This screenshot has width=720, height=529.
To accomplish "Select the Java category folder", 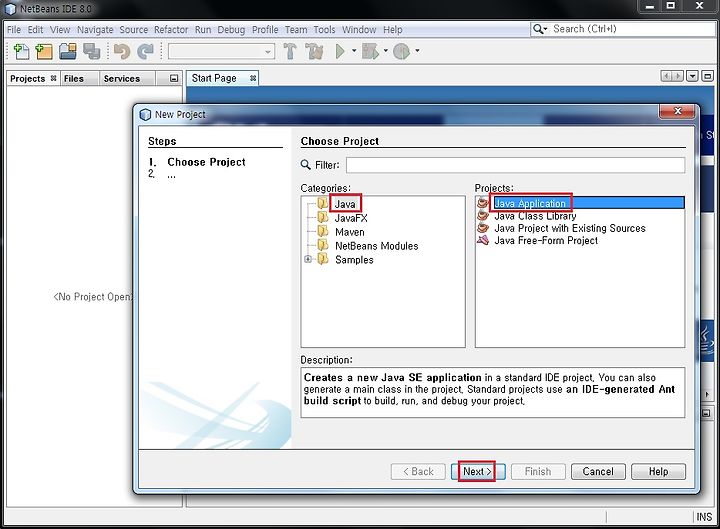I will (345, 204).
